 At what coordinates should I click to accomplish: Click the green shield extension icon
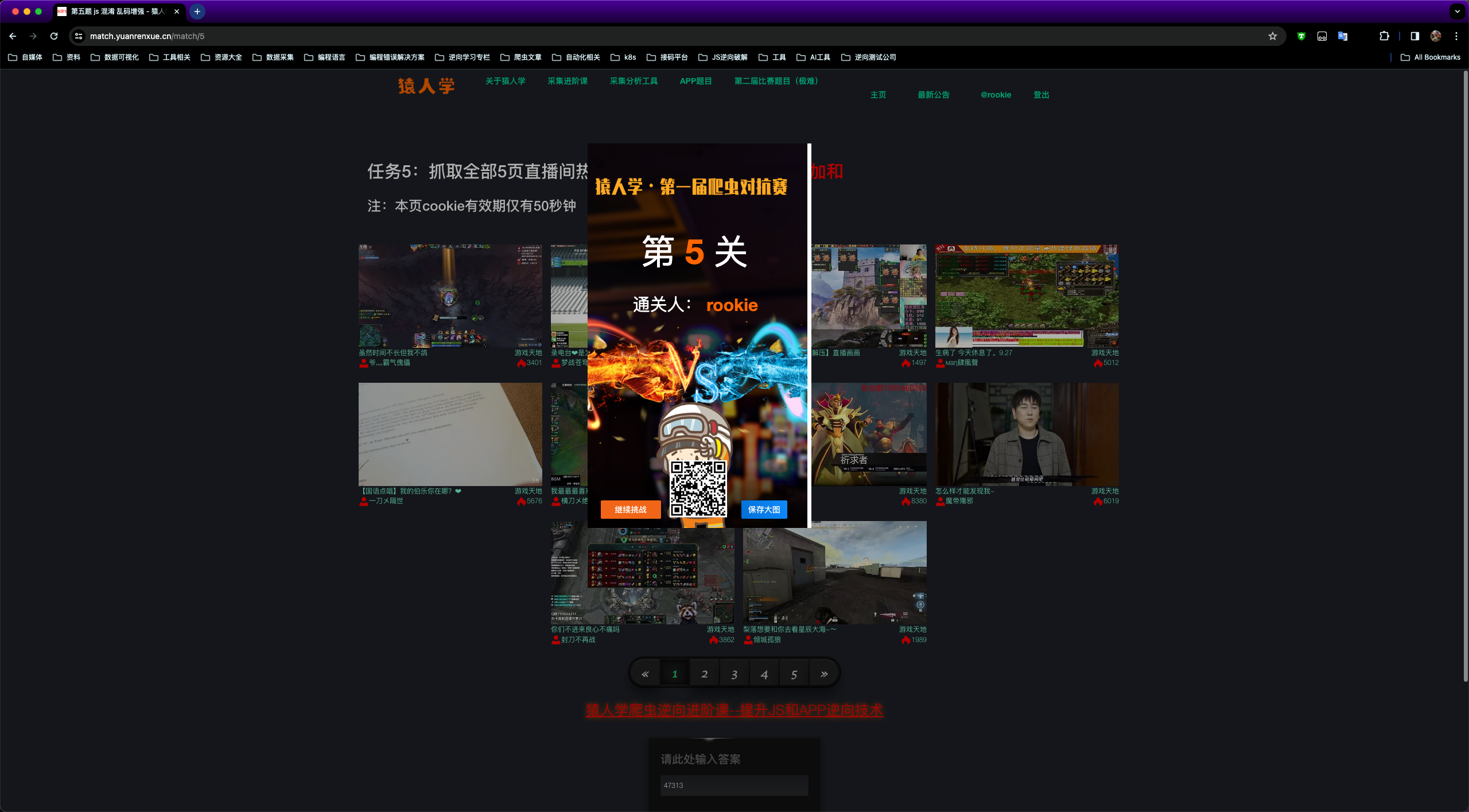click(x=1301, y=36)
